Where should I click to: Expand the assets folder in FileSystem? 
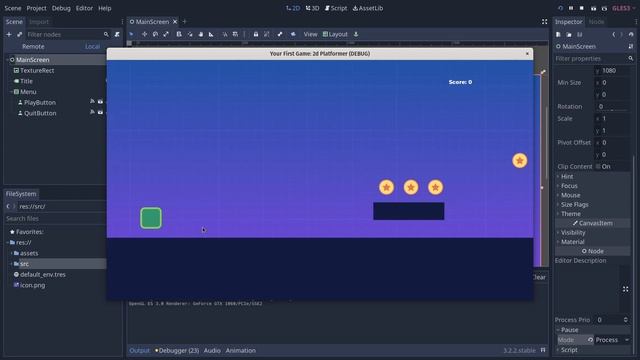12,253
